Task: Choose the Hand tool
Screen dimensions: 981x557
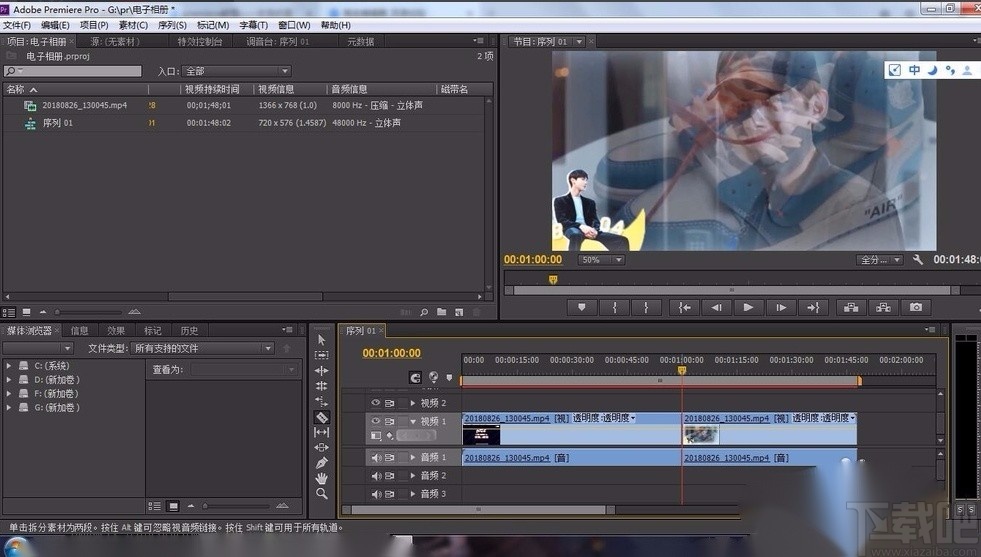Action: 321,478
